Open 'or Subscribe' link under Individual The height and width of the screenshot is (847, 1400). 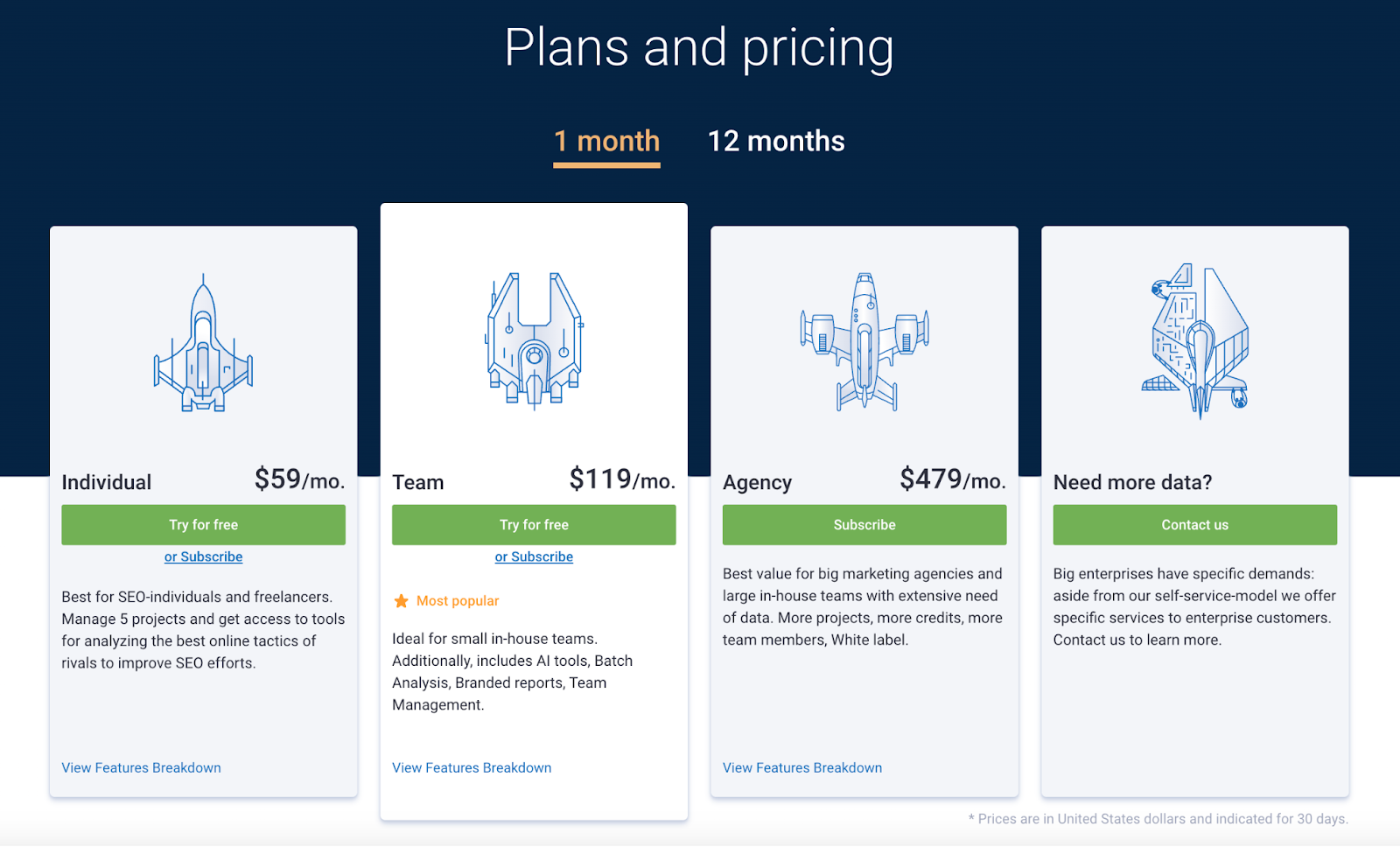[203, 557]
